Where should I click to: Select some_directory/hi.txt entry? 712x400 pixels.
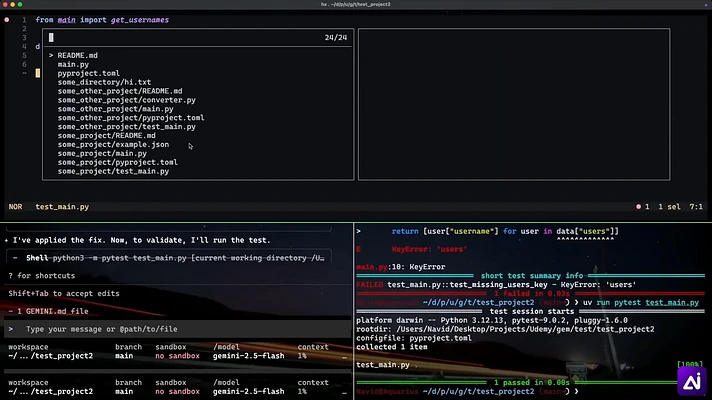point(104,82)
